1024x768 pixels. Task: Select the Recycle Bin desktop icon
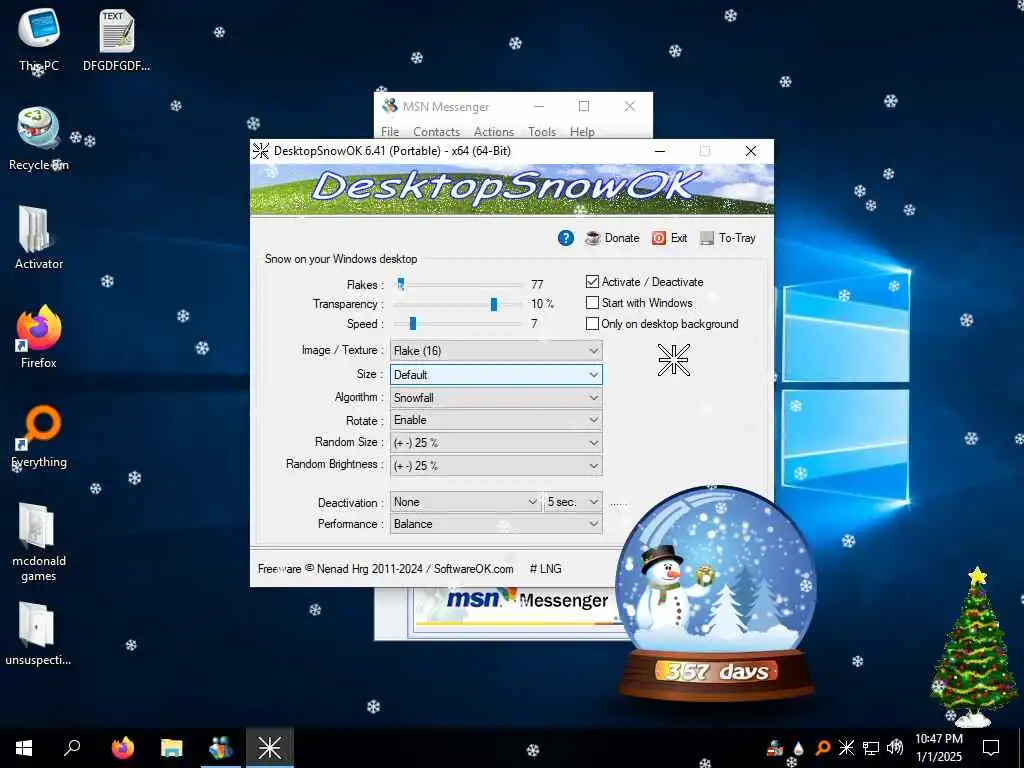click(39, 138)
